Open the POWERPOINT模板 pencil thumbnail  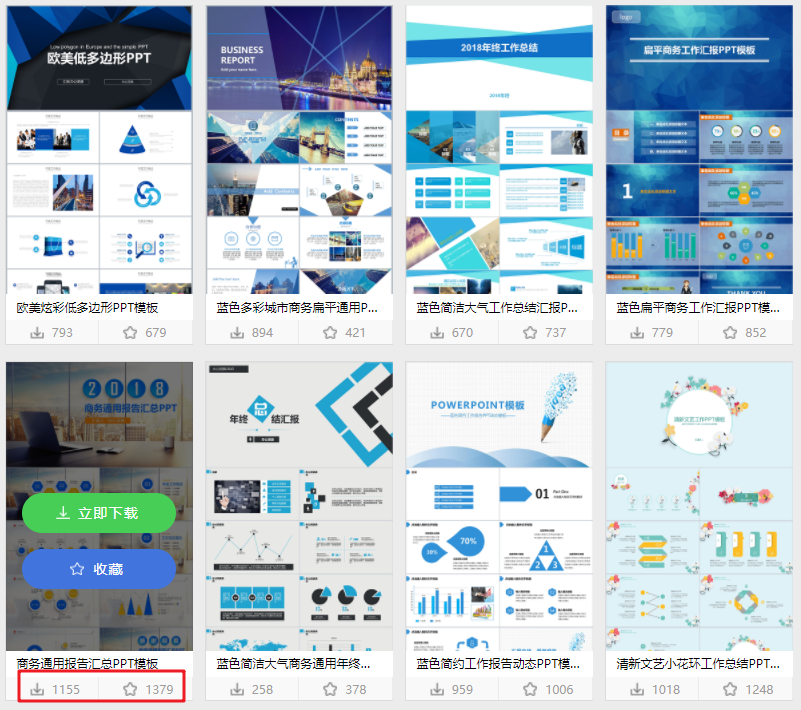499,506
